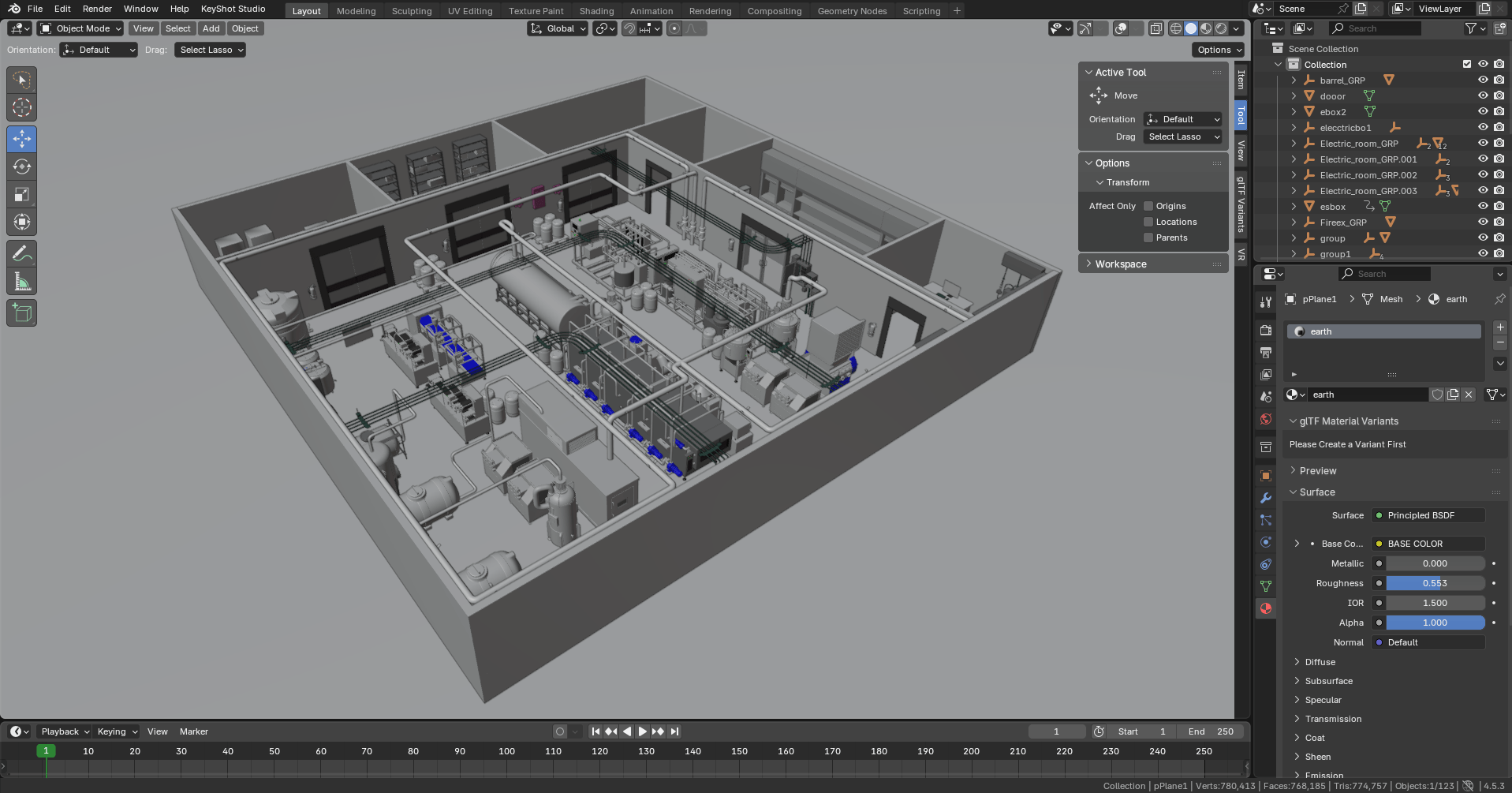
Task: Select the Cursor tool in the toolbar
Action: [x=22, y=108]
